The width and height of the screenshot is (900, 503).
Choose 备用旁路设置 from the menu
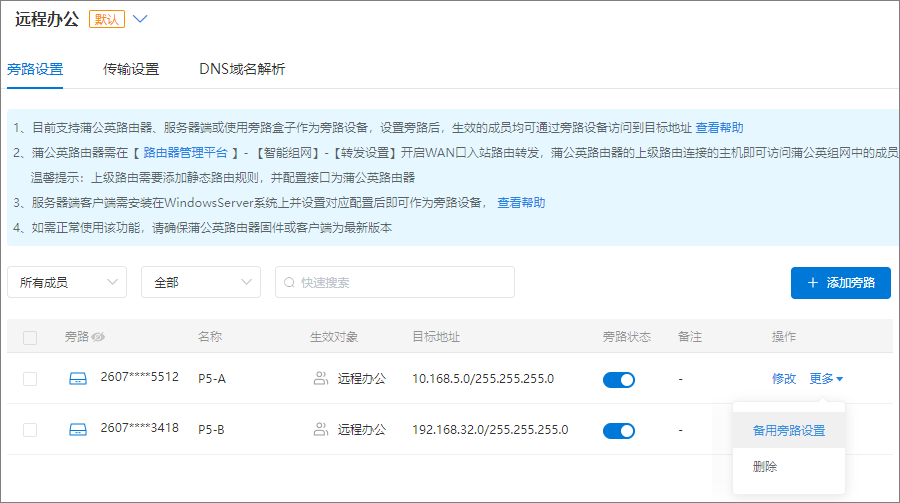[x=789, y=430]
